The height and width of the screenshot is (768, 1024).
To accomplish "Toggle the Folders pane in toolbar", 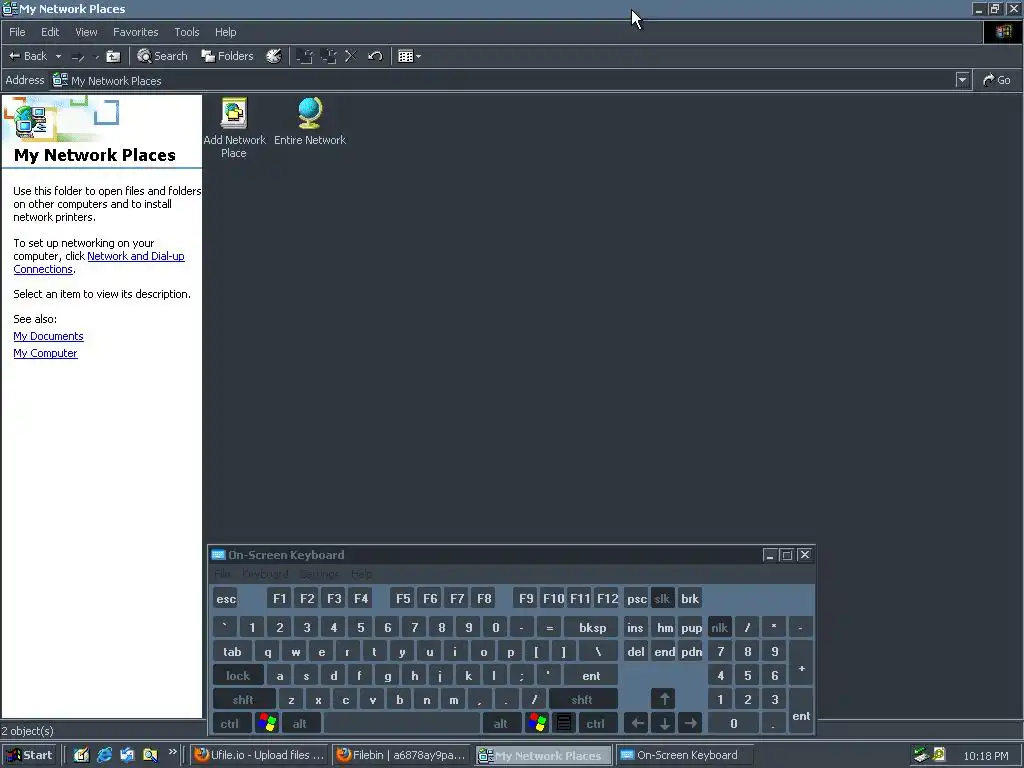I will [x=227, y=56].
